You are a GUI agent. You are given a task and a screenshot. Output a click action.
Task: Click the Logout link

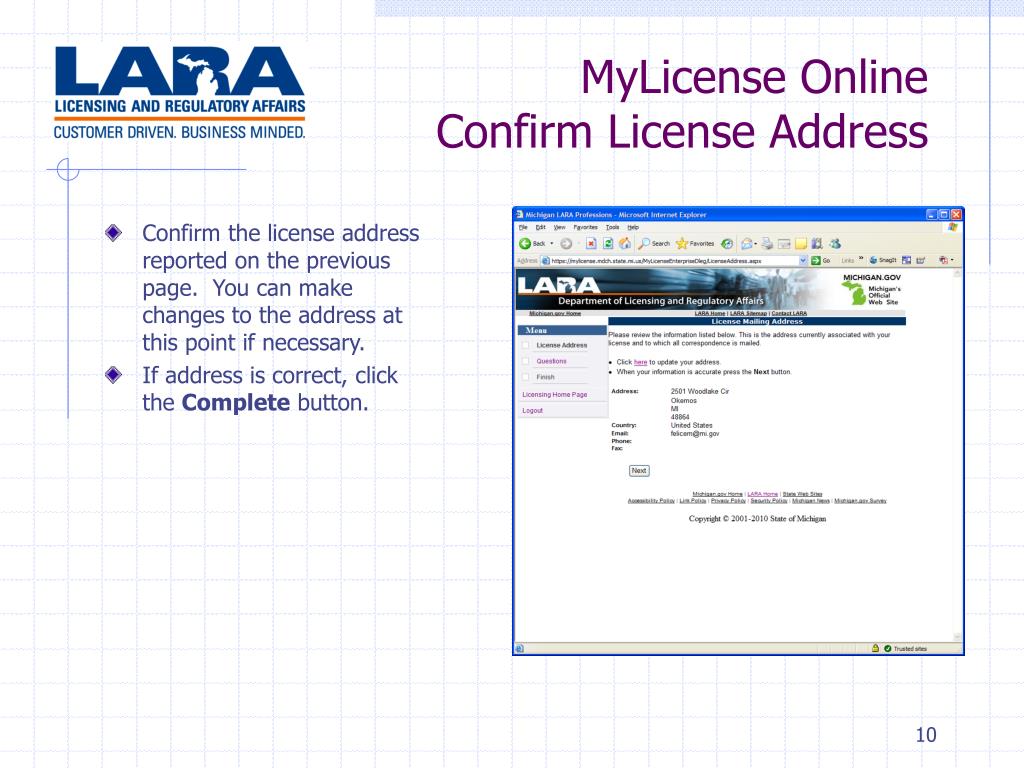pos(532,411)
